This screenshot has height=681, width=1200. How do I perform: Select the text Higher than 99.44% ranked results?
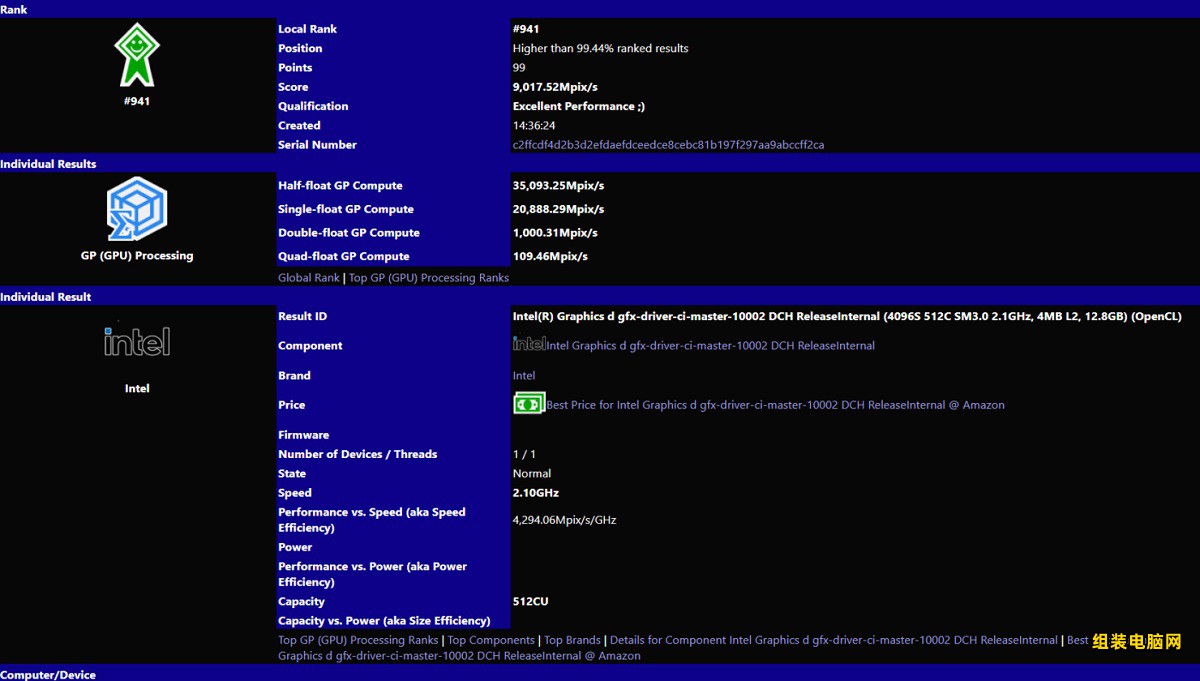coord(600,48)
